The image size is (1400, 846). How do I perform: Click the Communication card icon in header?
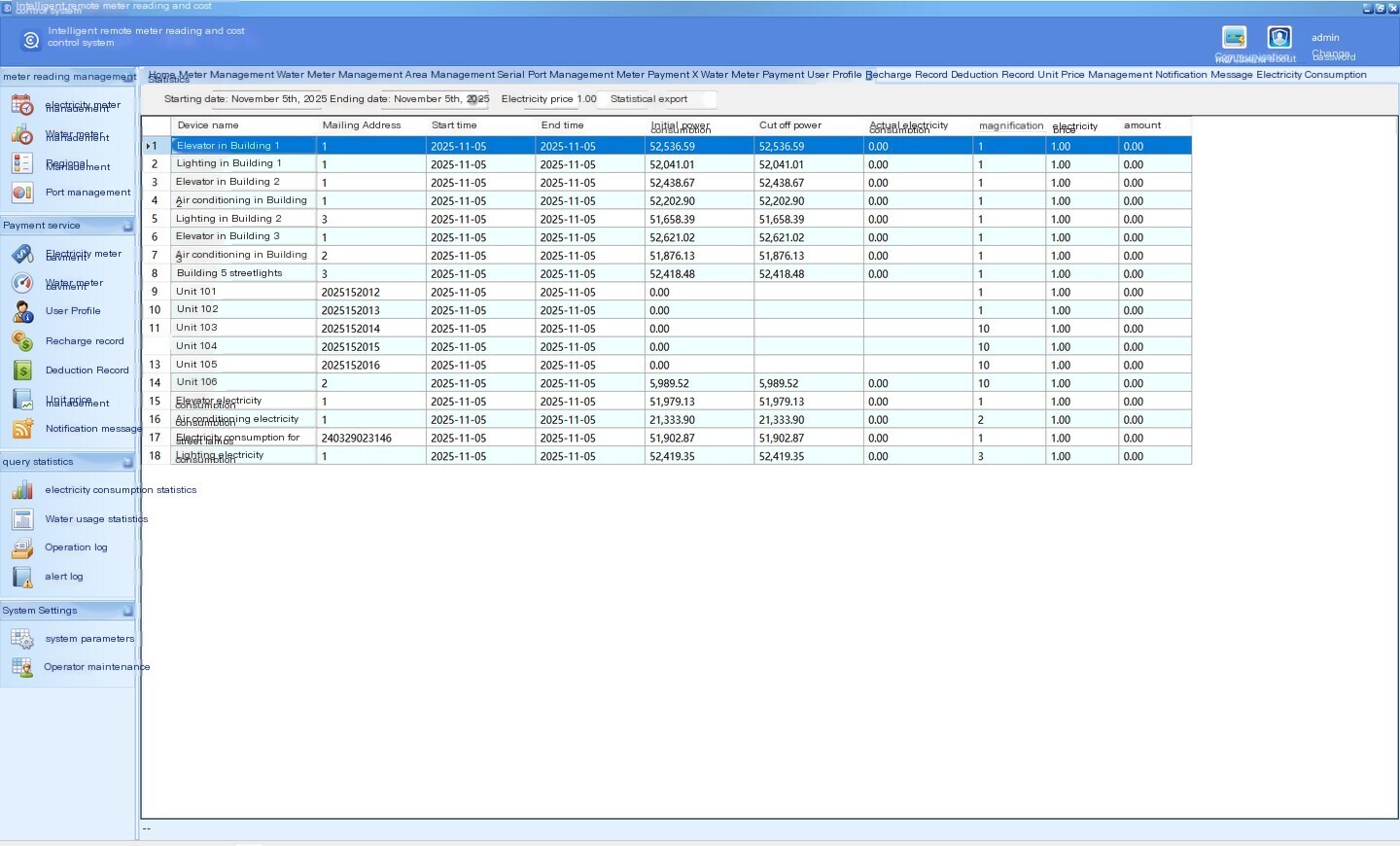1235,37
